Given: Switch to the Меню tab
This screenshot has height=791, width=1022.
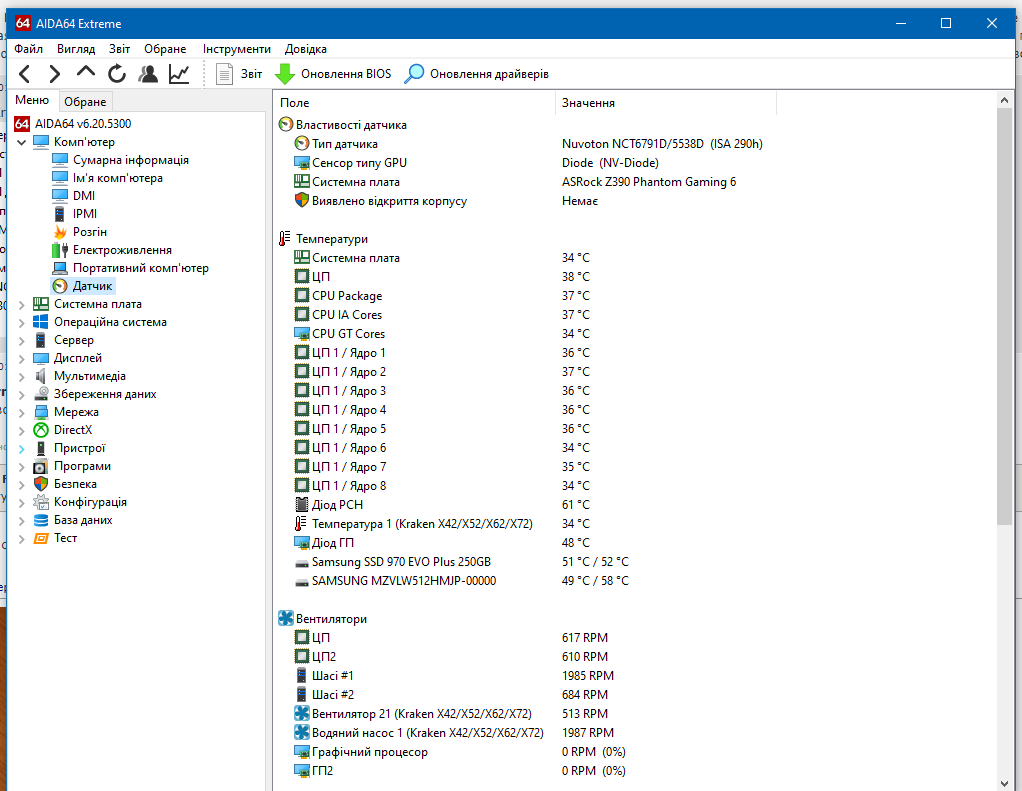Looking at the screenshot, I should (x=32, y=100).
